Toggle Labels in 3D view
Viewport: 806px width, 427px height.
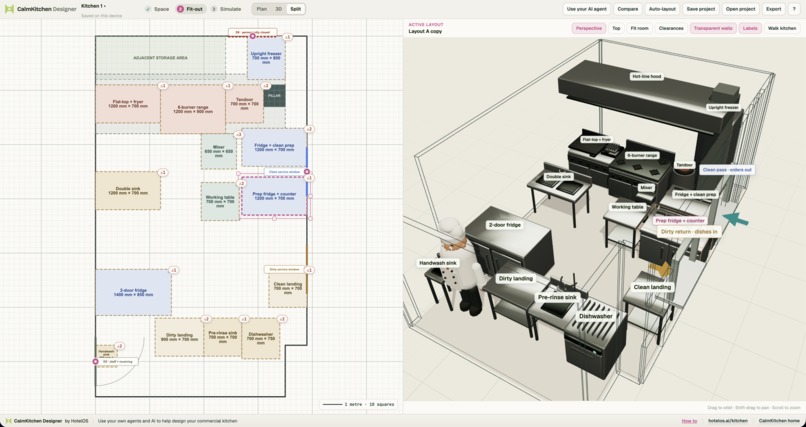pos(750,28)
